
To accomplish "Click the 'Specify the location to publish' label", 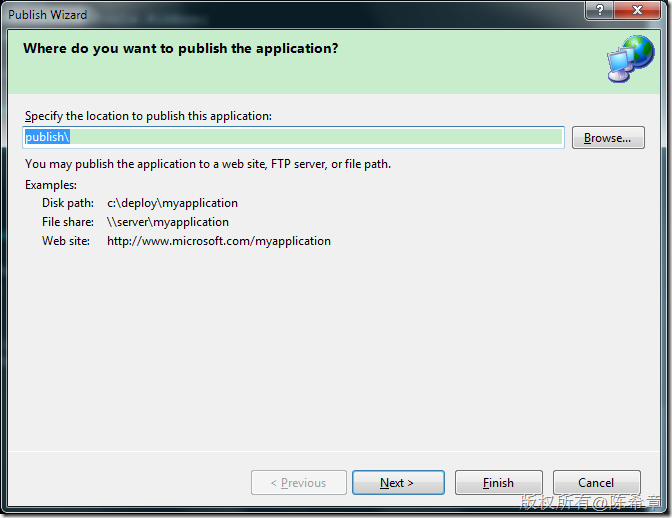I will [148, 116].
